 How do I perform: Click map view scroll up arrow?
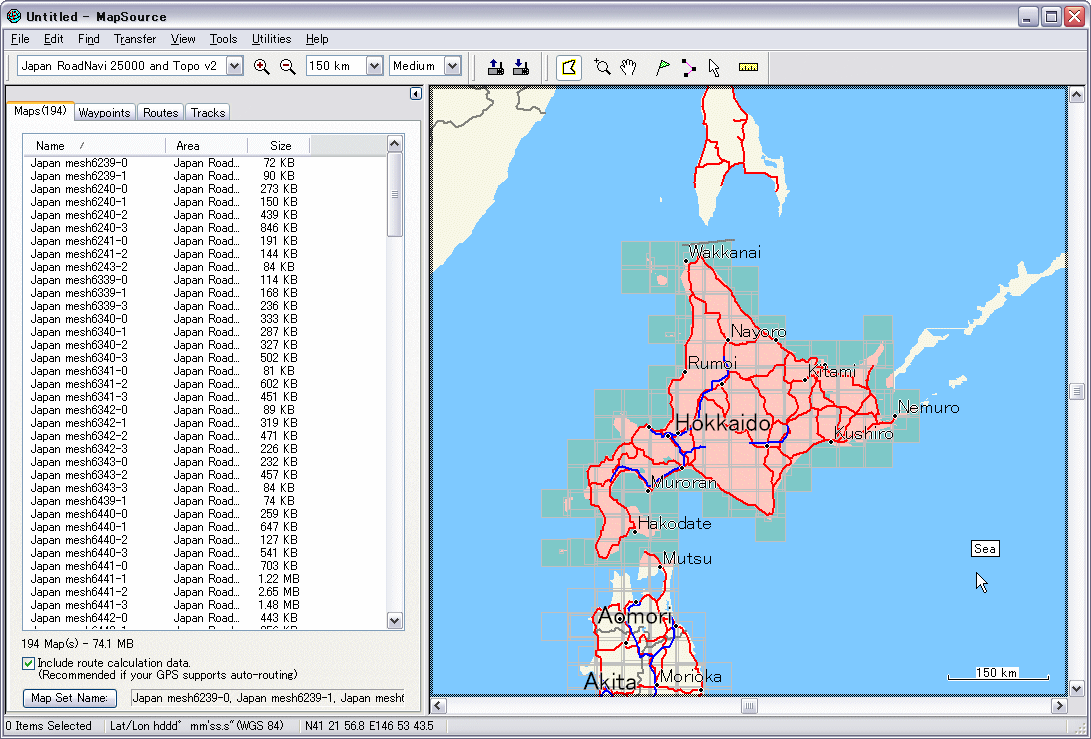pyautogui.click(x=1076, y=94)
